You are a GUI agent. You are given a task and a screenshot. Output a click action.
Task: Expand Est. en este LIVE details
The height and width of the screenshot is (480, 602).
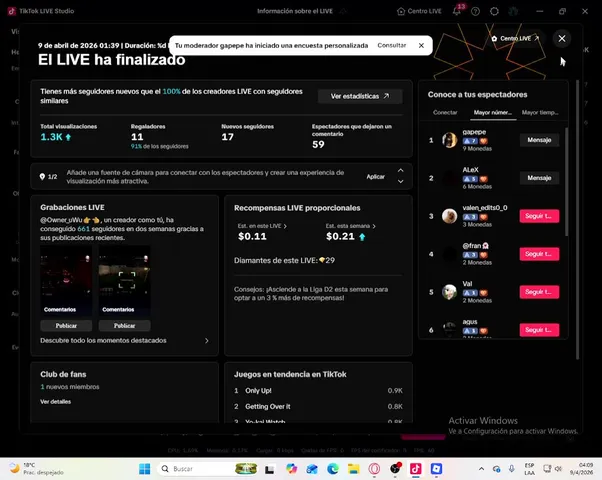coord(262,226)
